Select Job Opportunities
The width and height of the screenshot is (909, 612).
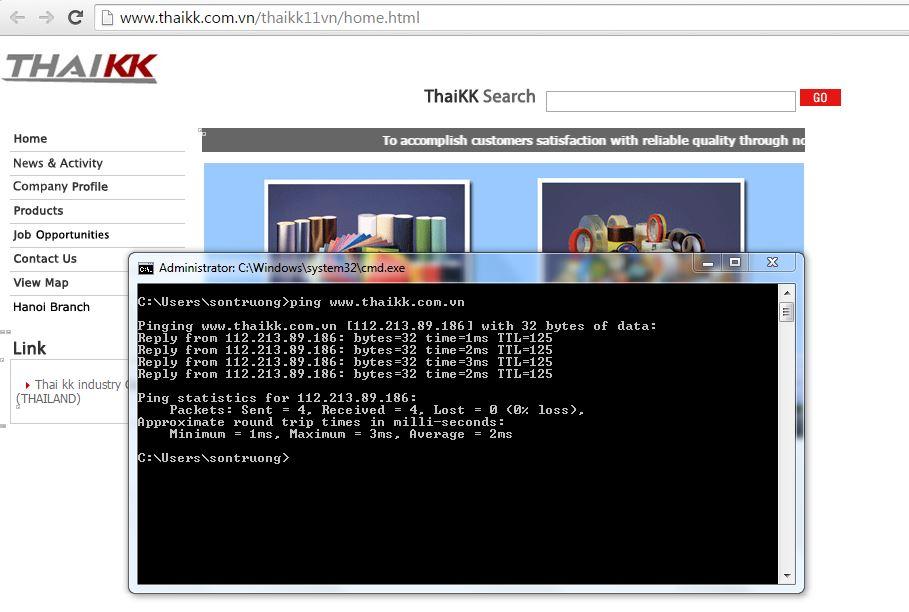tap(61, 235)
